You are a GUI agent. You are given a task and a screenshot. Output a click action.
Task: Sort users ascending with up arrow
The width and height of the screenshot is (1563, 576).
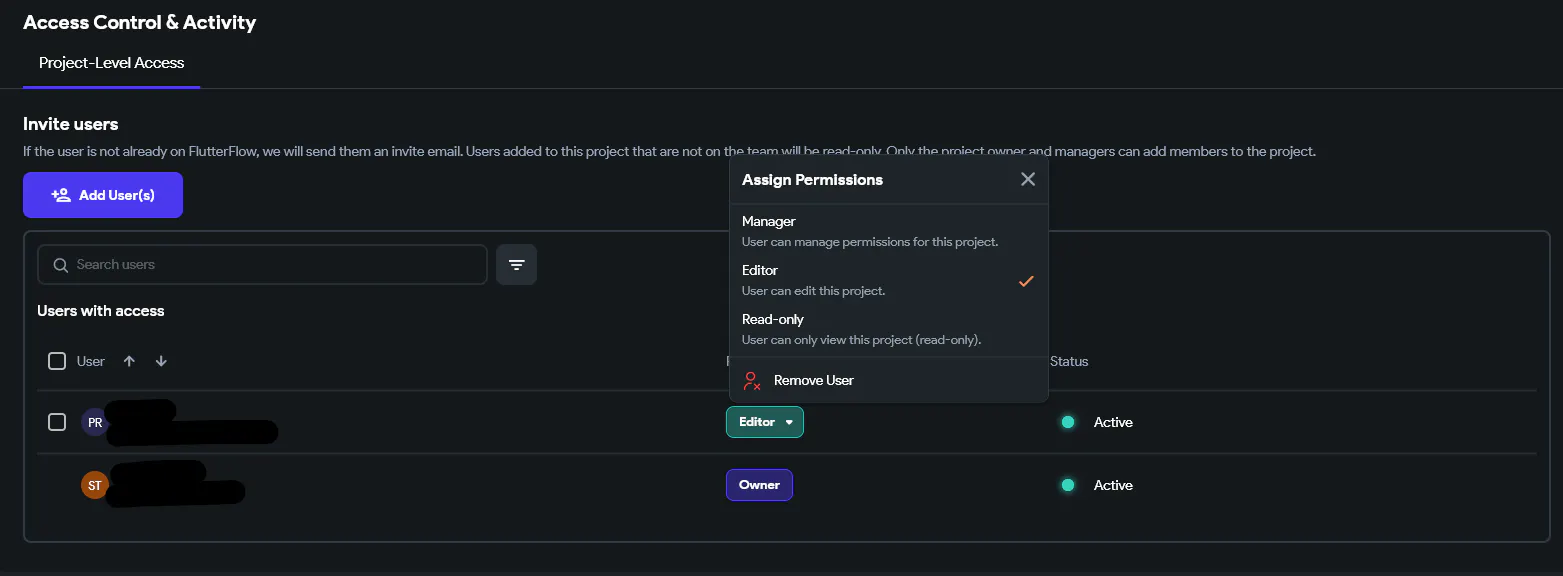point(129,361)
